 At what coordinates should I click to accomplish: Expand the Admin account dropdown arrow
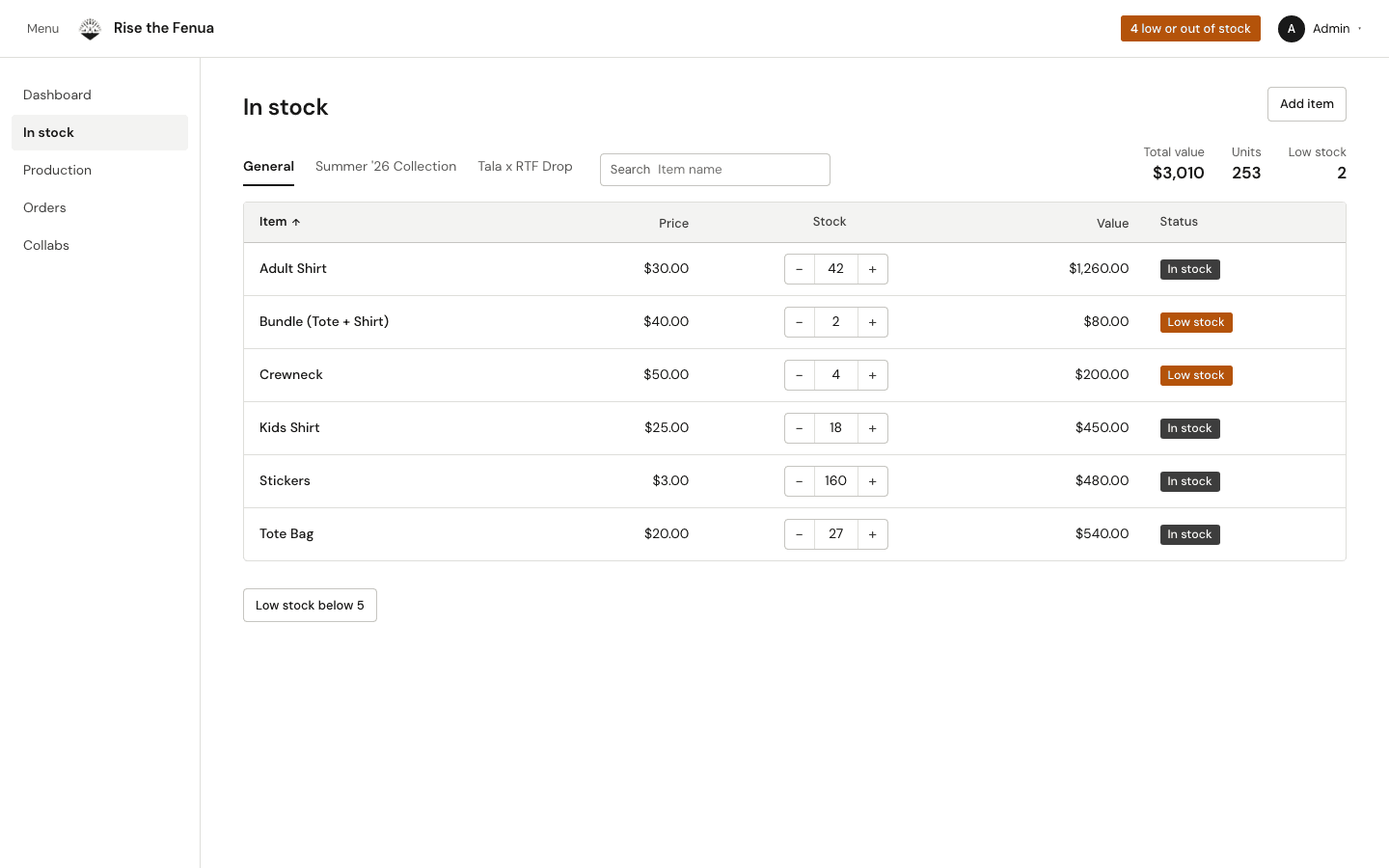[x=1360, y=29]
